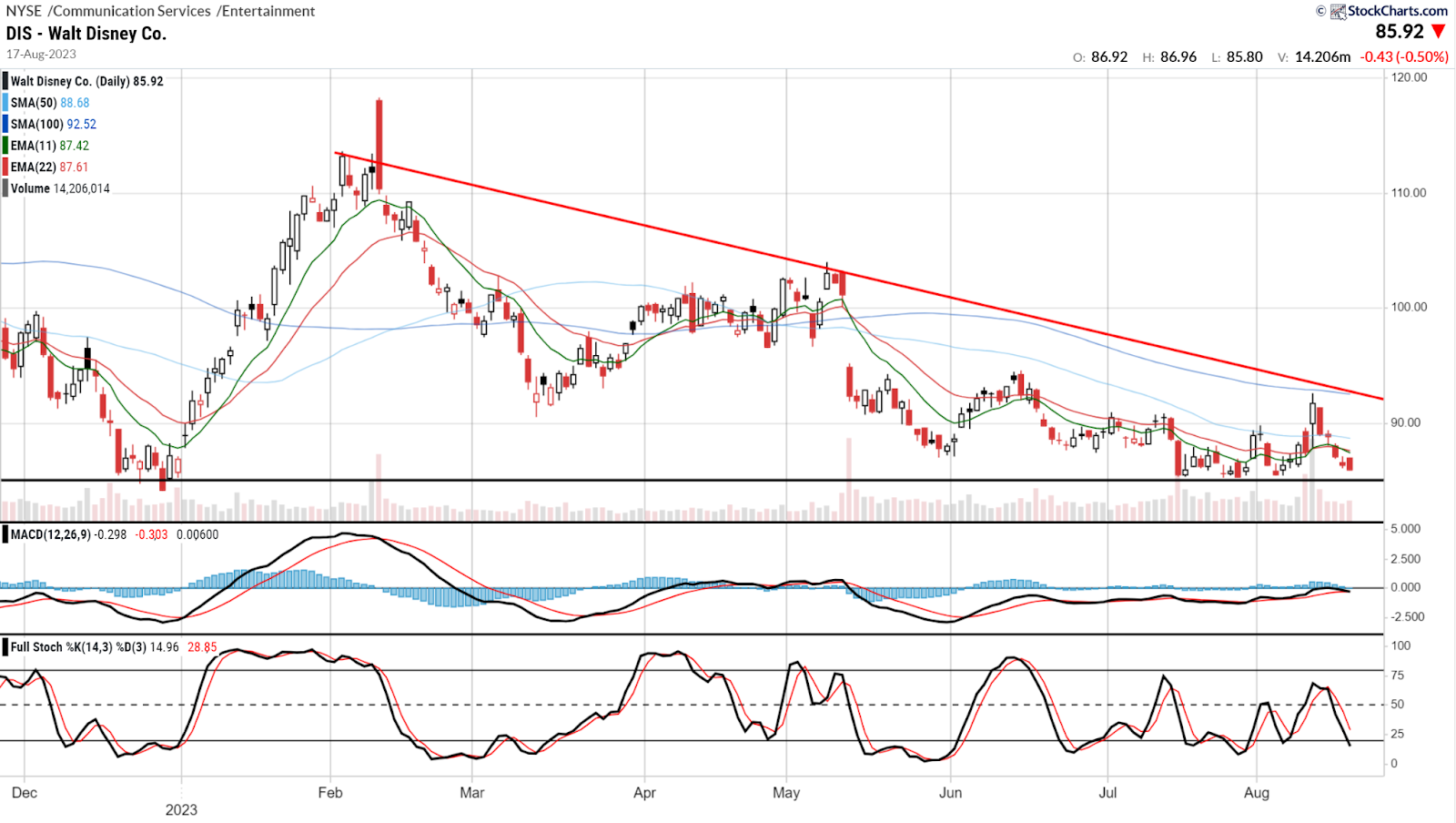Click the 2023 year label on date axis
Image resolution: width=1456 pixels, height=823 pixels.
(181, 809)
